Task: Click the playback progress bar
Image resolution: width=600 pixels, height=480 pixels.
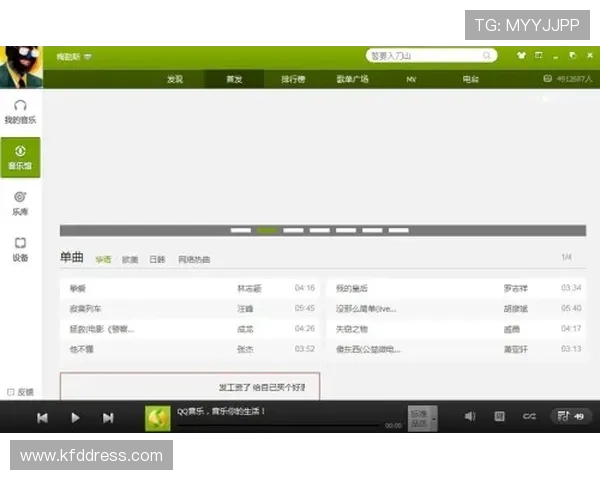Action: pos(279,425)
